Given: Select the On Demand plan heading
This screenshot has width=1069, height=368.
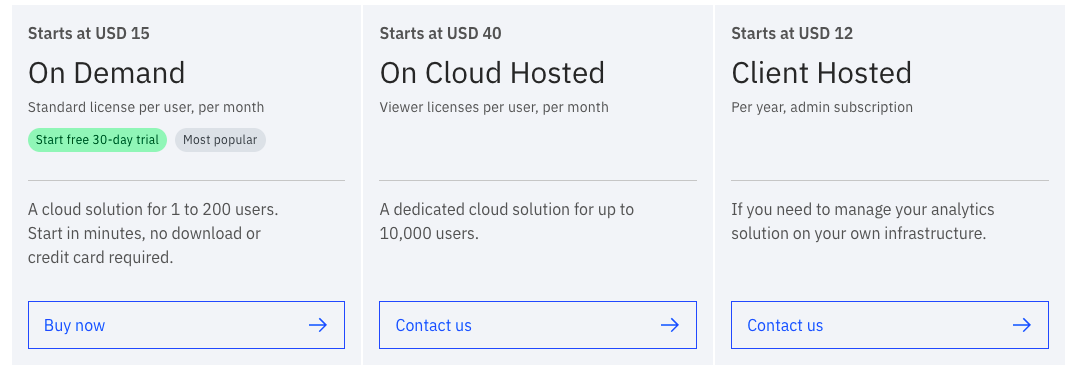Looking at the screenshot, I should 106,73.
